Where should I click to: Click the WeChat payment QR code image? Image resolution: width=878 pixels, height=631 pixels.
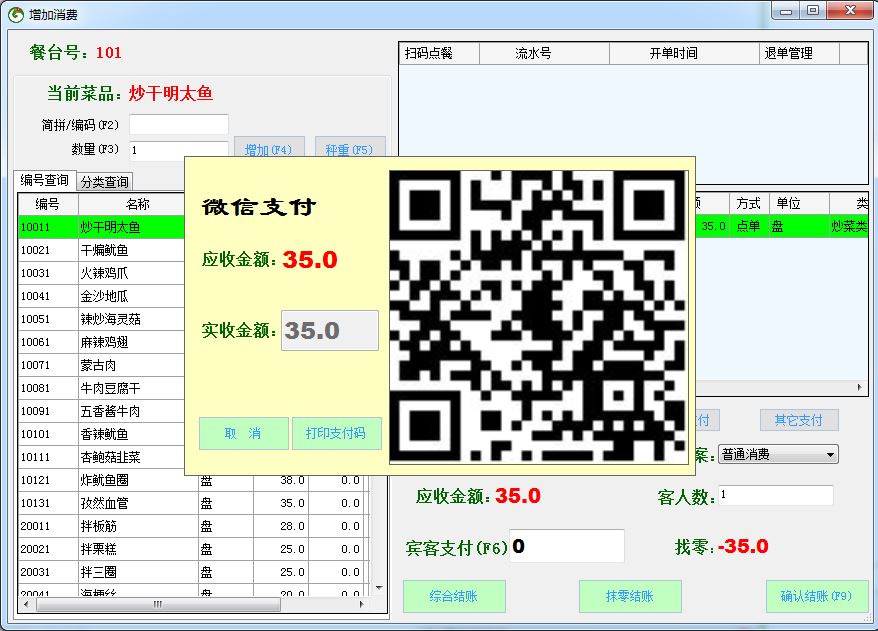tap(538, 317)
